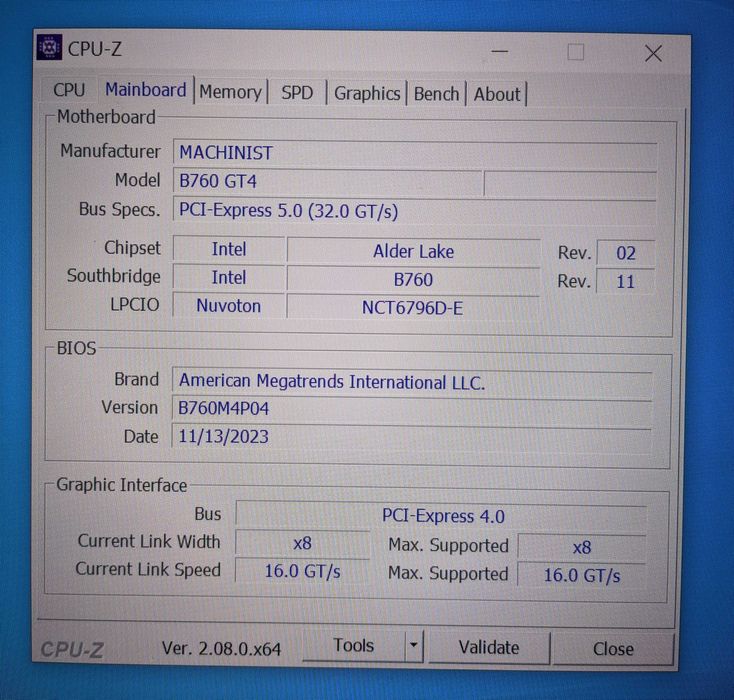734x700 pixels.
Task: Click the Nuvoton LPCIO value
Action: (229, 306)
